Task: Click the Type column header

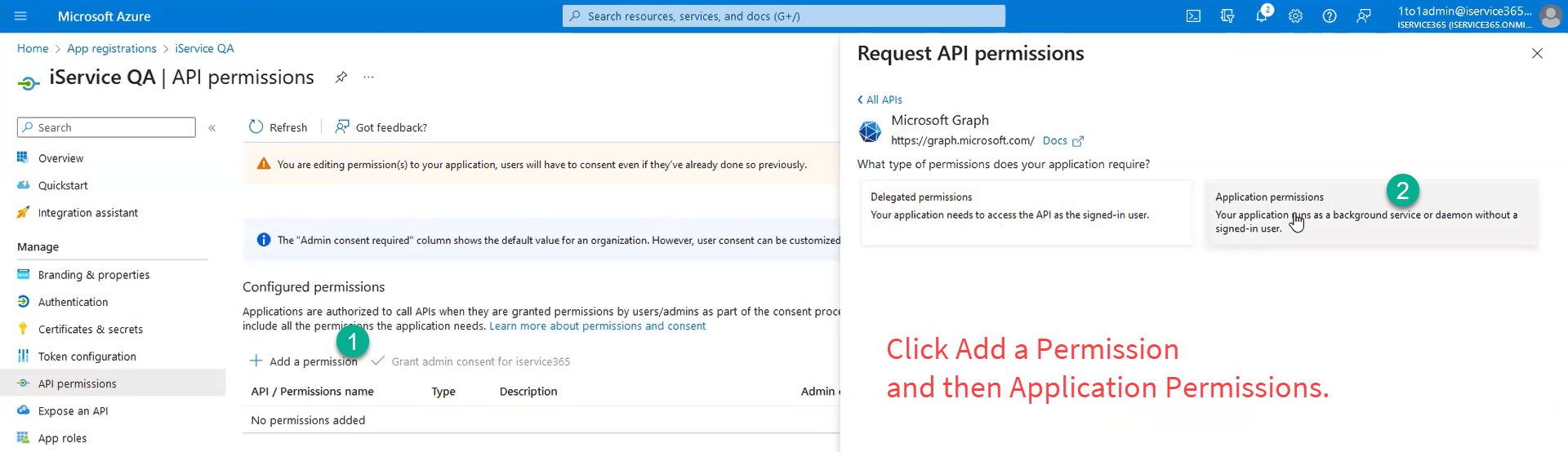Action: [x=443, y=392]
